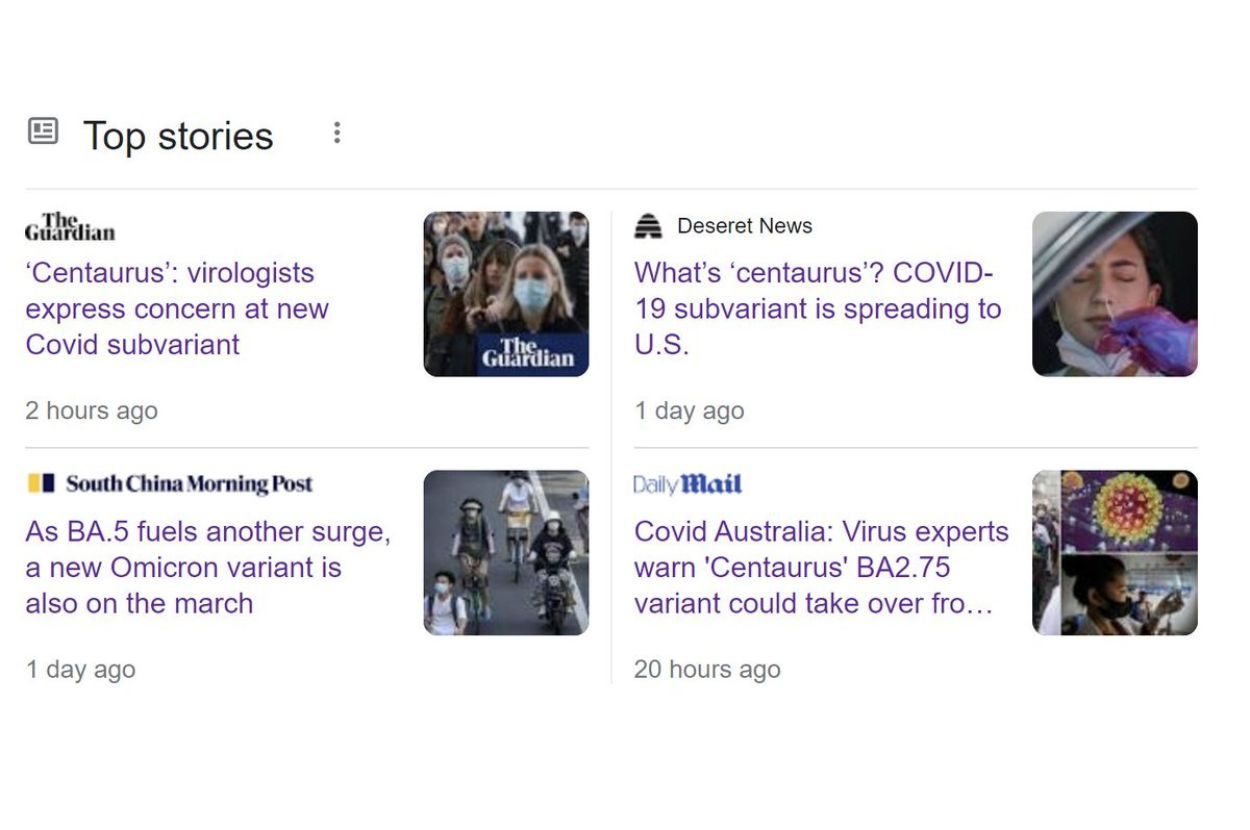Open the coronavirus illustration thumbnail
Screen dimensions: 1250x830
click(1114, 553)
